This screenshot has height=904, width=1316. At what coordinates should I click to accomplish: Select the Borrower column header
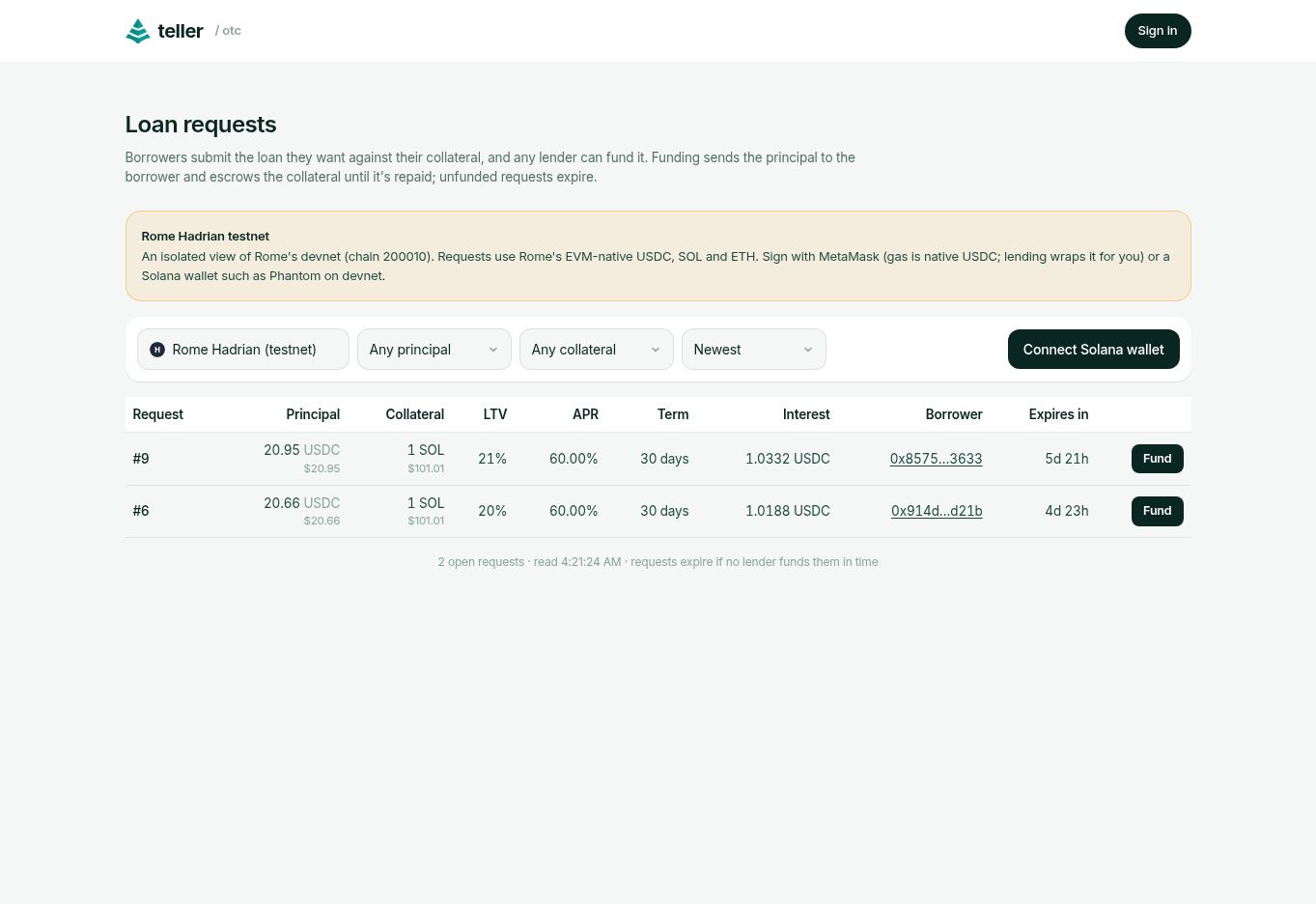[954, 414]
